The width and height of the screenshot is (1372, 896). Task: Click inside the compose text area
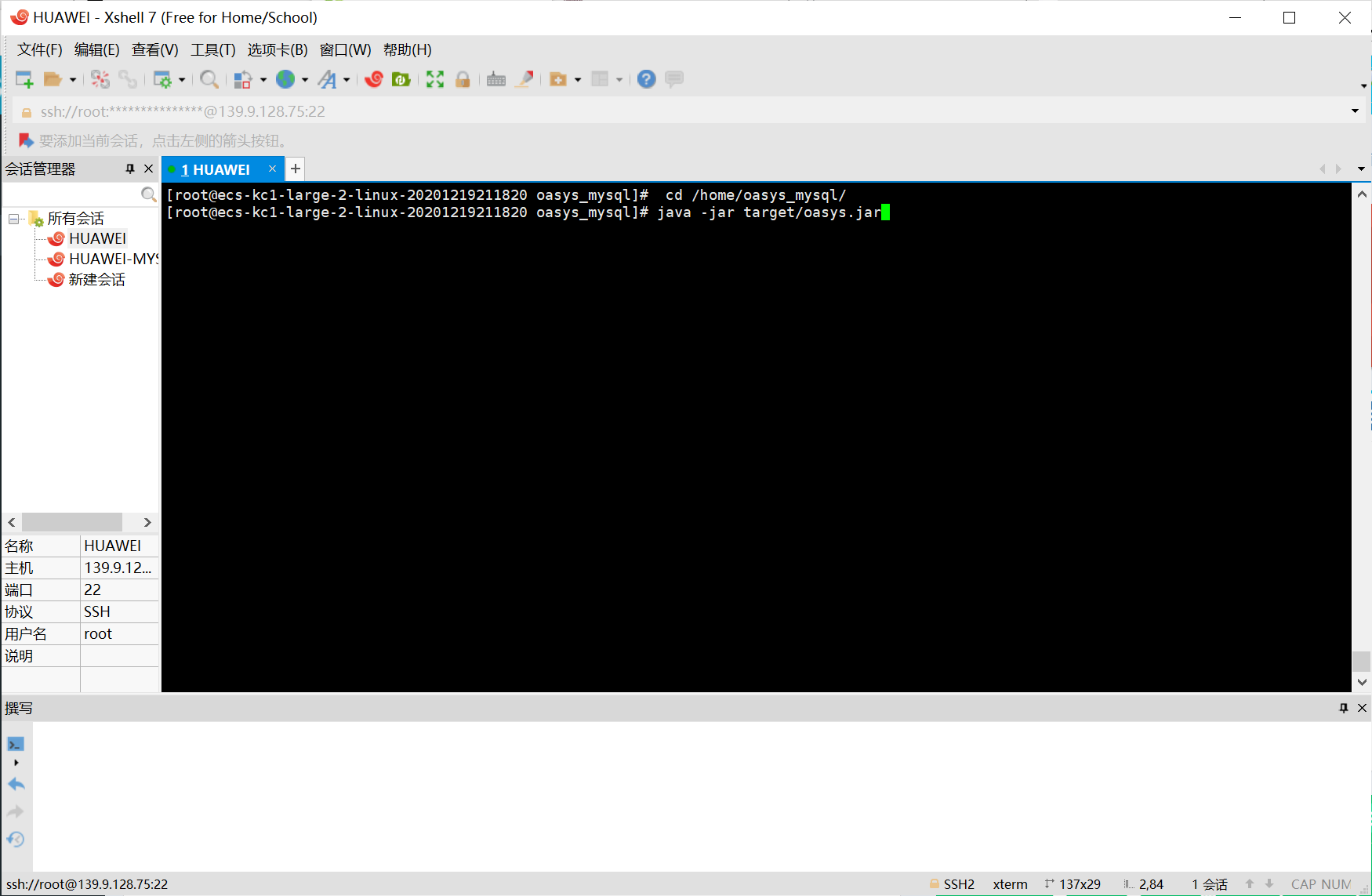pyautogui.click(x=702, y=796)
